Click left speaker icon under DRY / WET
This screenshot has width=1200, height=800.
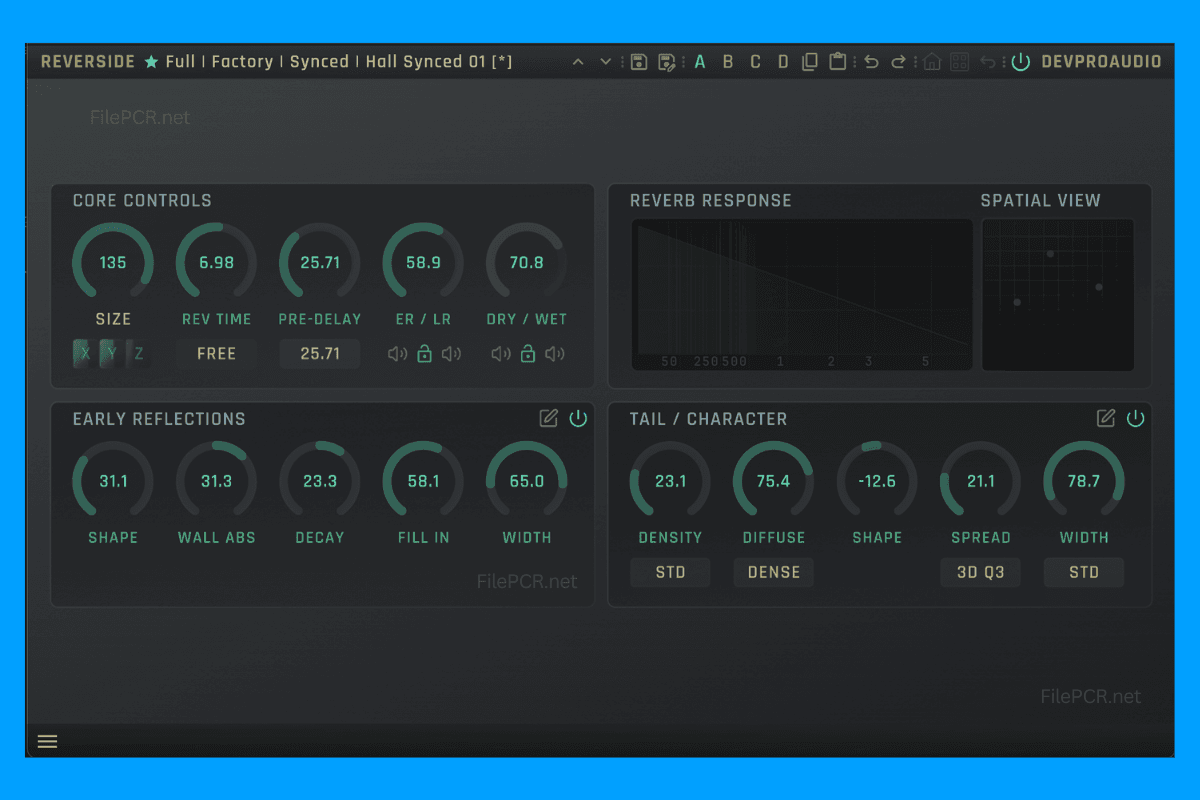click(x=500, y=353)
